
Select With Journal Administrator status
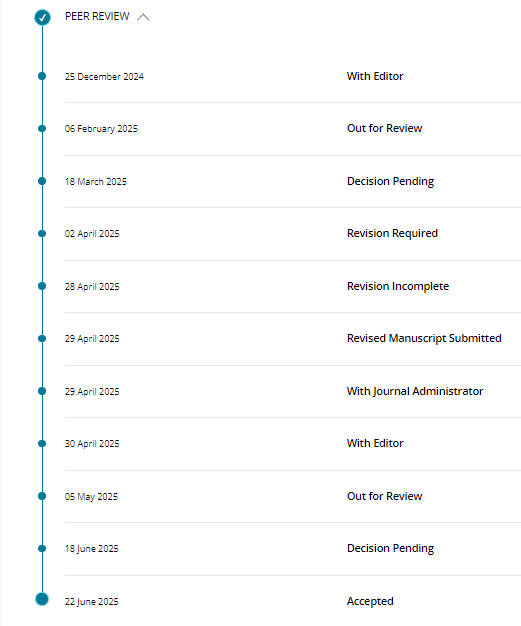(x=415, y=391)
